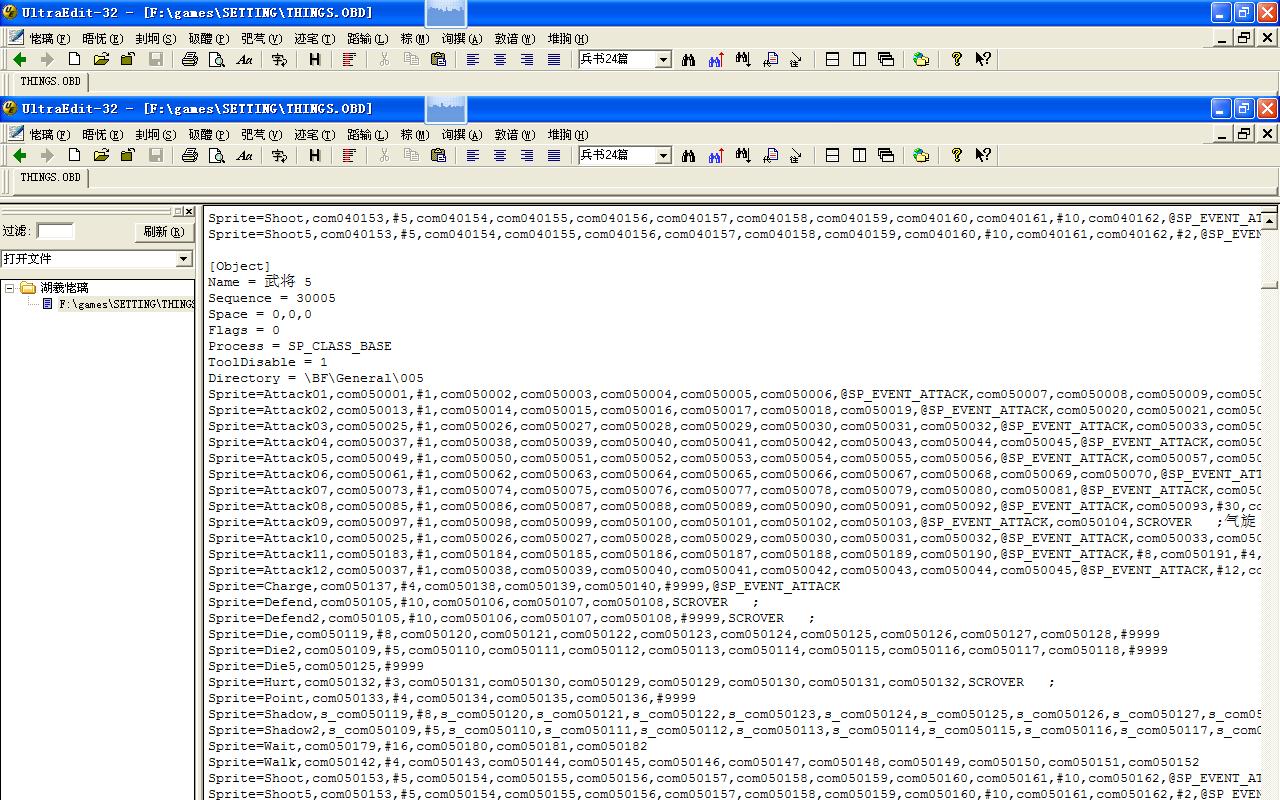Expand the lower toolbar's 兵书24篇 combo box
This screenshot has width=1280, height=800.
tap(663, 155)
